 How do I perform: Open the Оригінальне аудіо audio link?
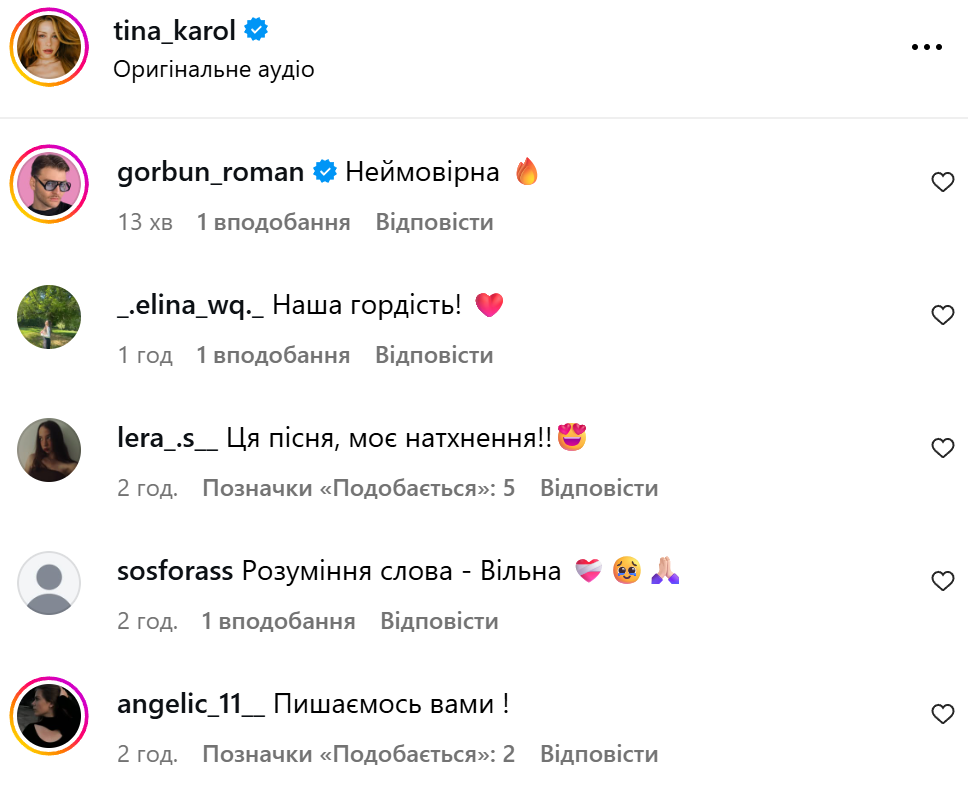(x=214, y=69)
